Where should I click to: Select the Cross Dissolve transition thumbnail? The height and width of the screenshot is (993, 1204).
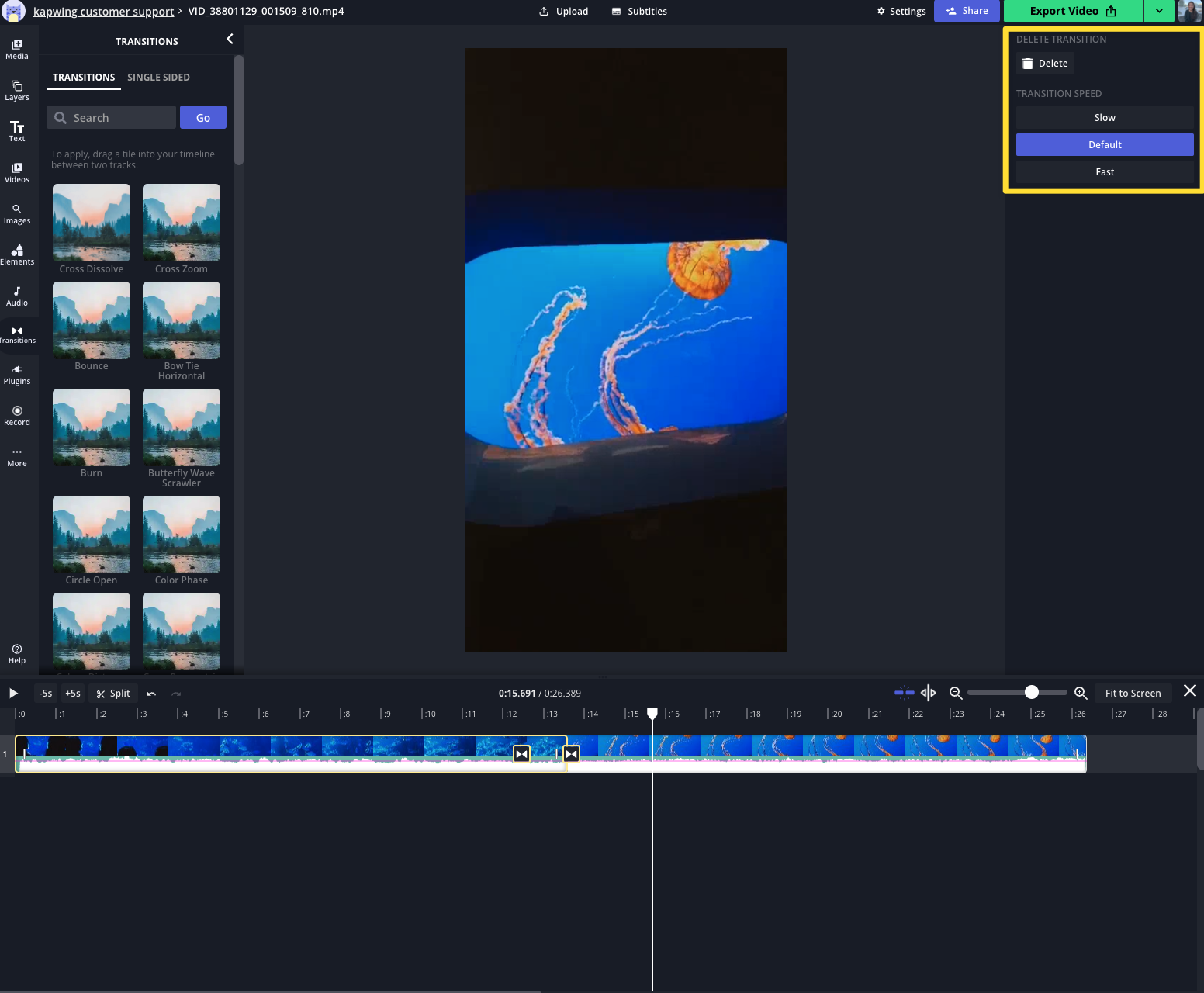point(92,223)
